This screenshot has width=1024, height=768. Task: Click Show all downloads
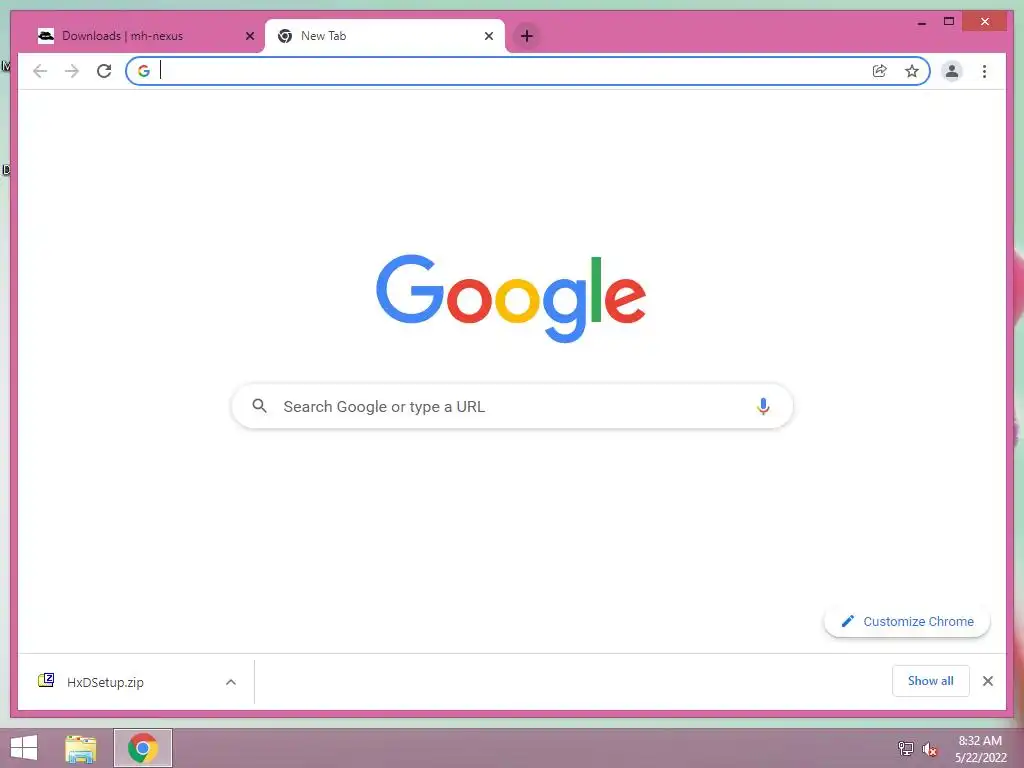pos(931,681)
